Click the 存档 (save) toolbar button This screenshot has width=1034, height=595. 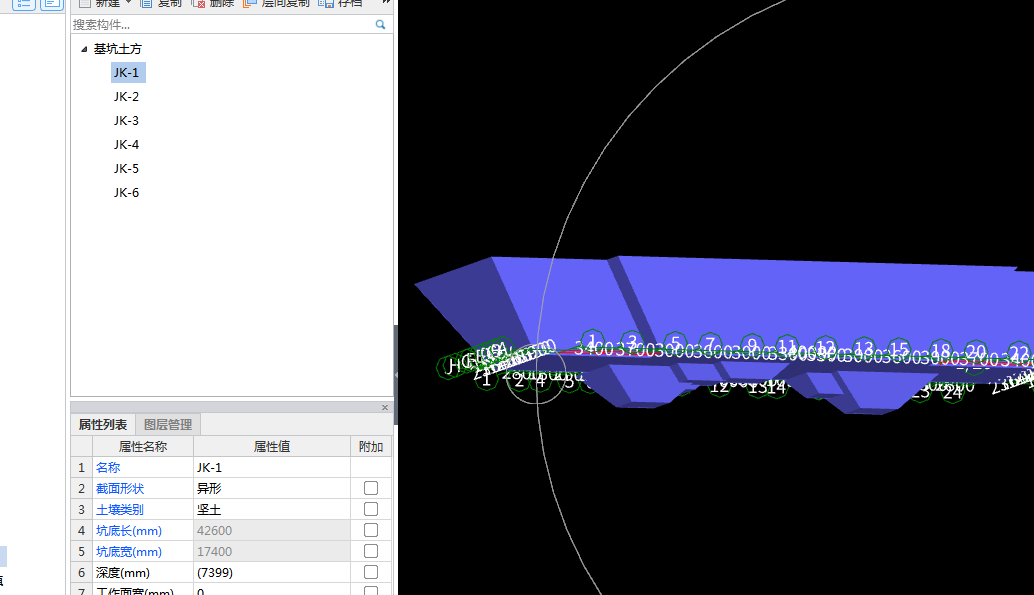[340, 3]
